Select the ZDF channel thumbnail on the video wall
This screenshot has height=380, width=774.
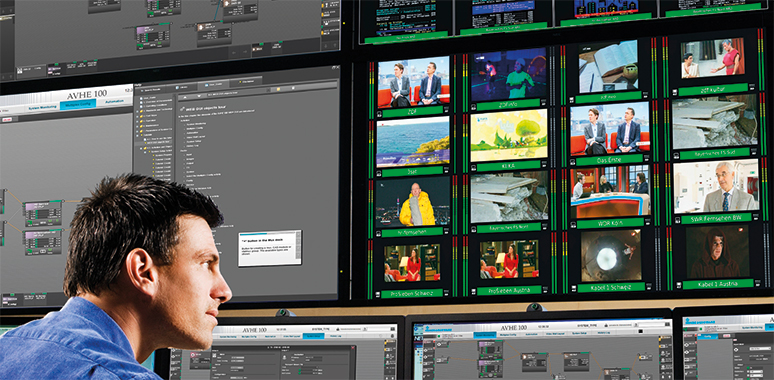[413, 82]
